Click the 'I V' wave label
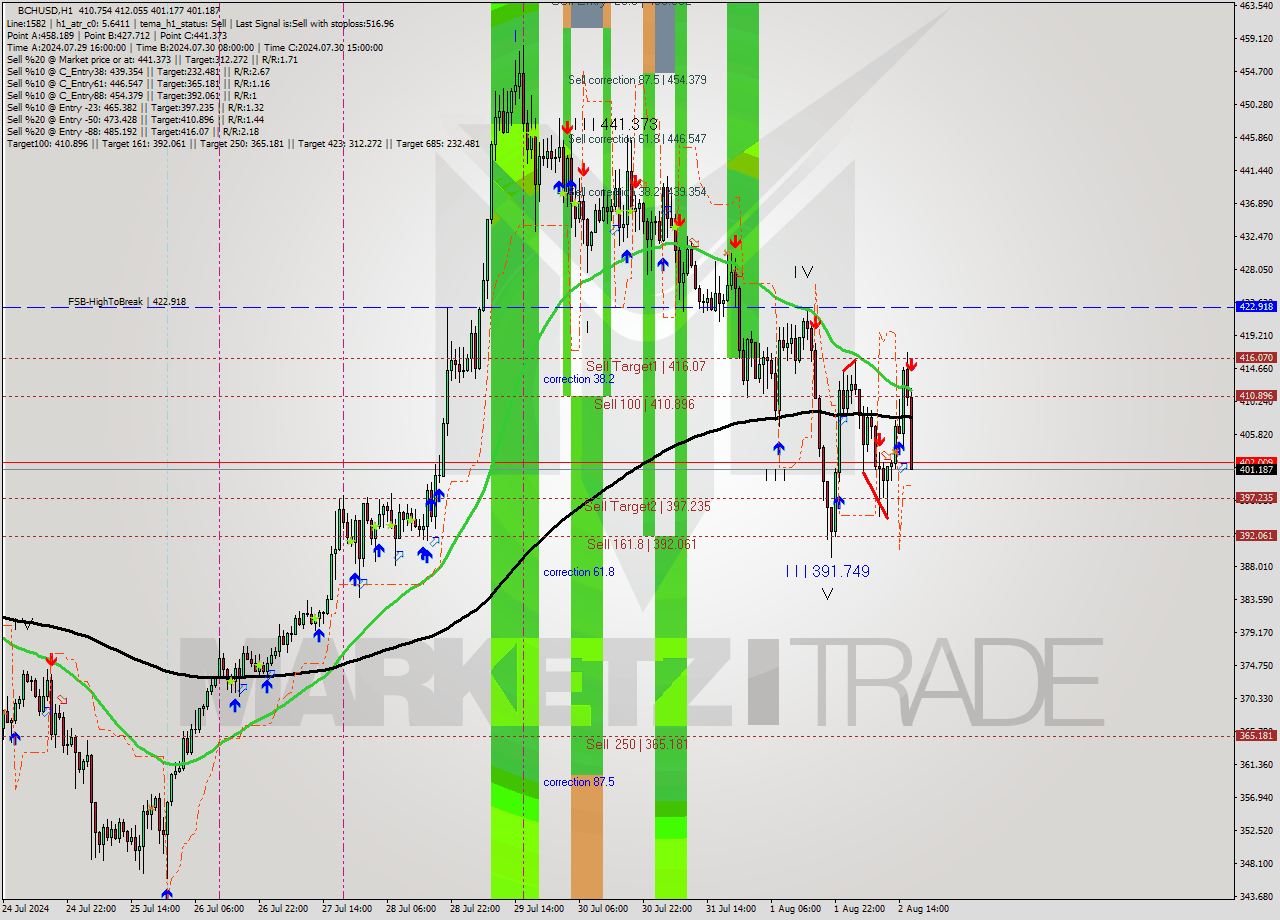This screenshot has height=920, width=1280. [x=804, y=272]
